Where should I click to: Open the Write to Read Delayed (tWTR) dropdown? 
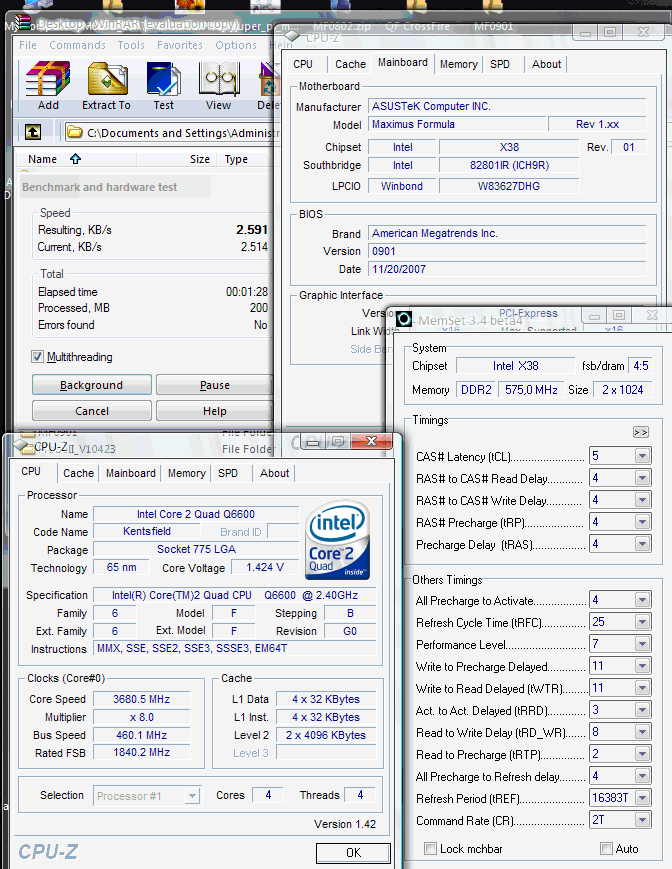642,688
